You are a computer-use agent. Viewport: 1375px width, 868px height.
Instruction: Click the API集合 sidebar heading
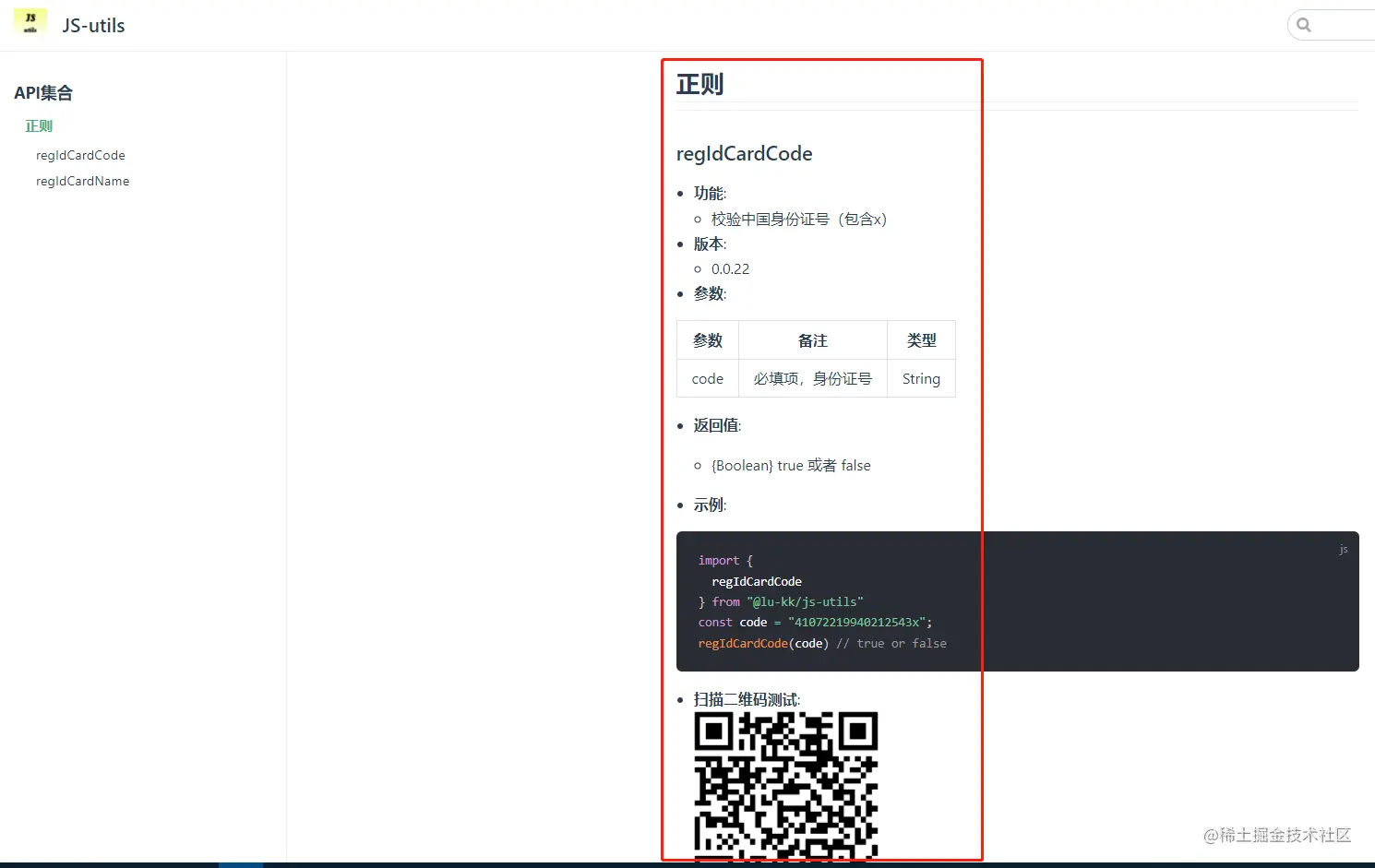tap(43, 92)
